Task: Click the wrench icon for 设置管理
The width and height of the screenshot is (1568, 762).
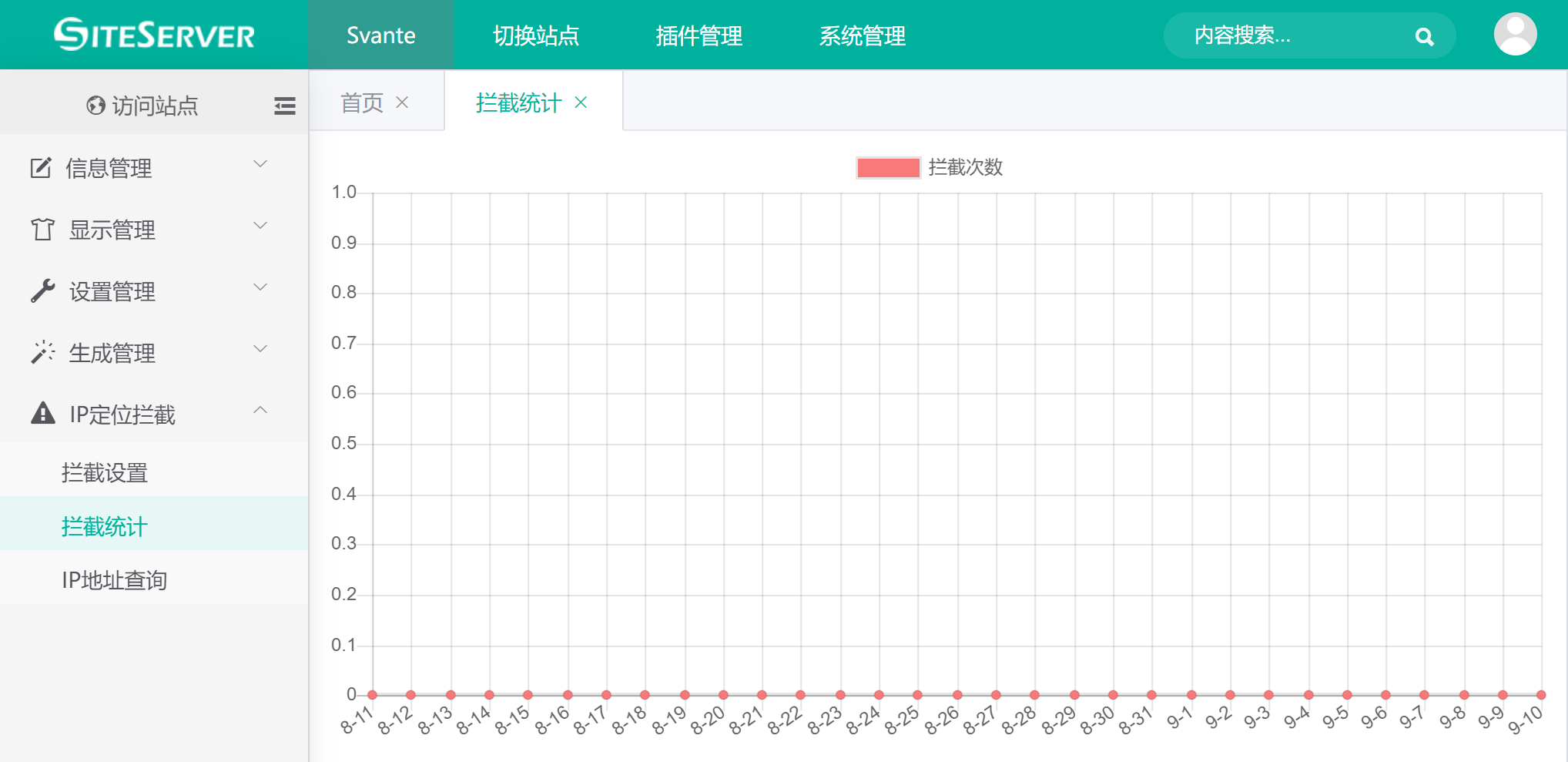Action: pyautogui.click(x=42, y=291)
